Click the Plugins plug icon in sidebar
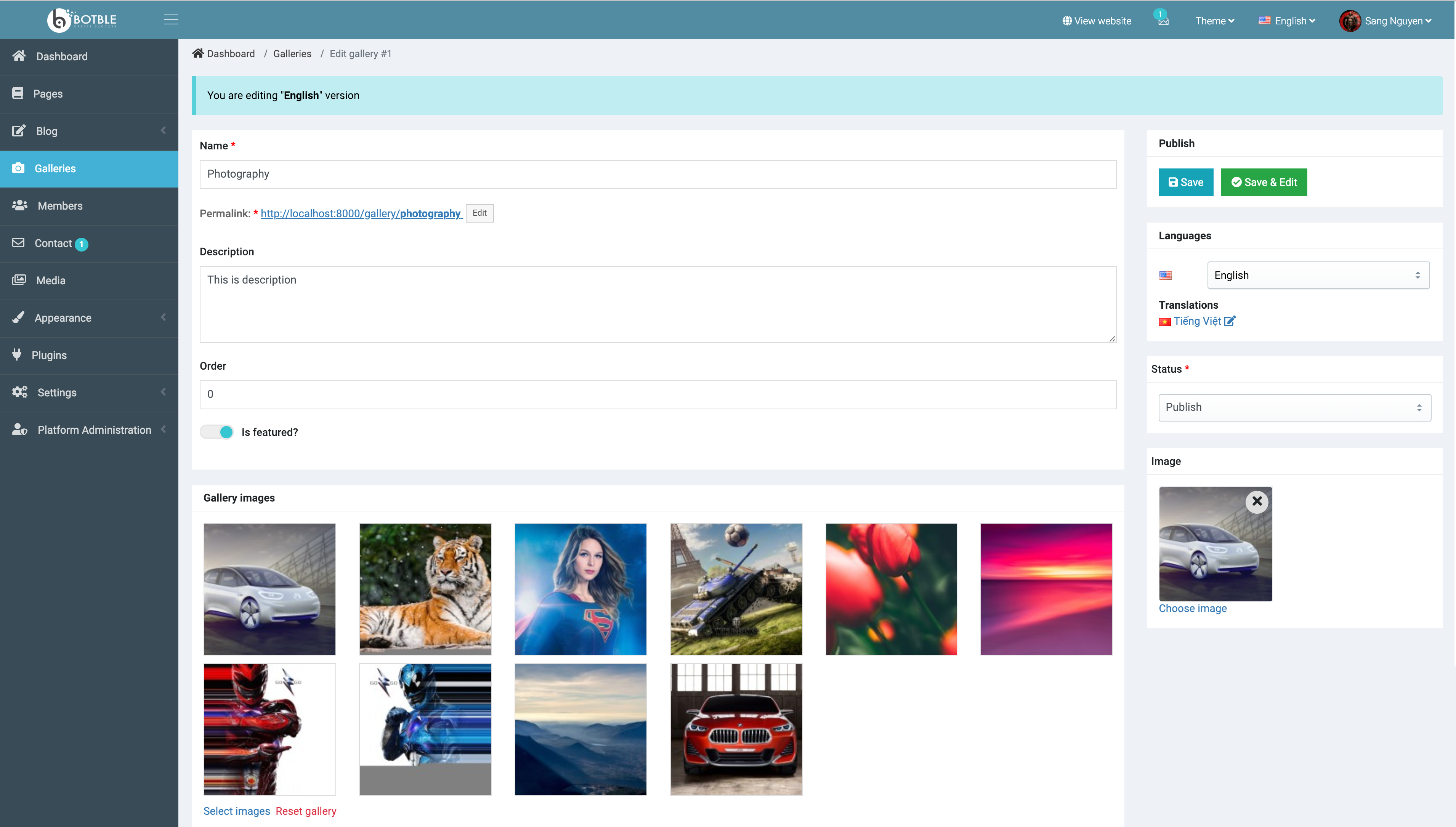Image resolution: width=1456 pixels, height=827 pixels. pos(17,354)
